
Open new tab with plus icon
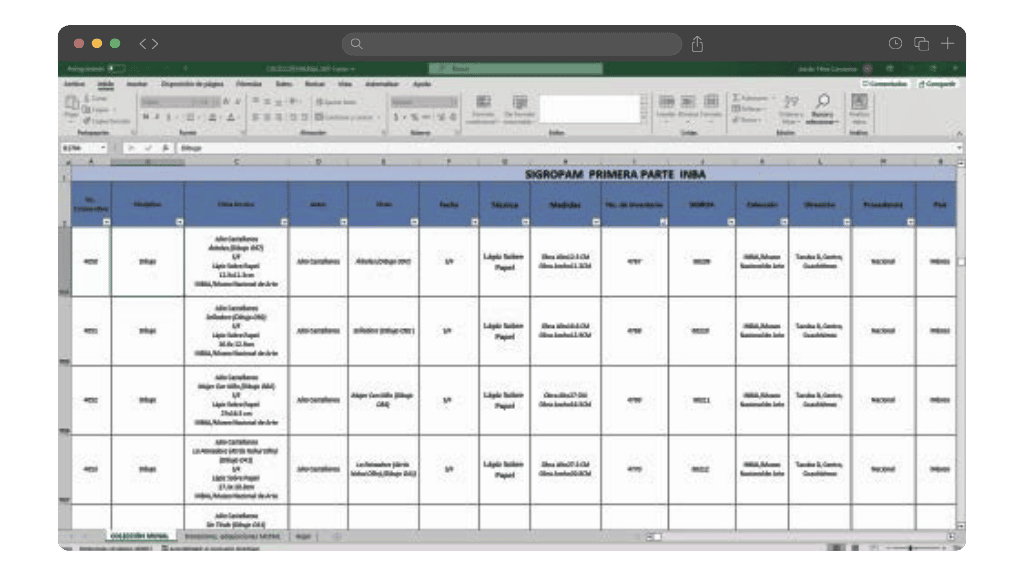coord(947,43)
